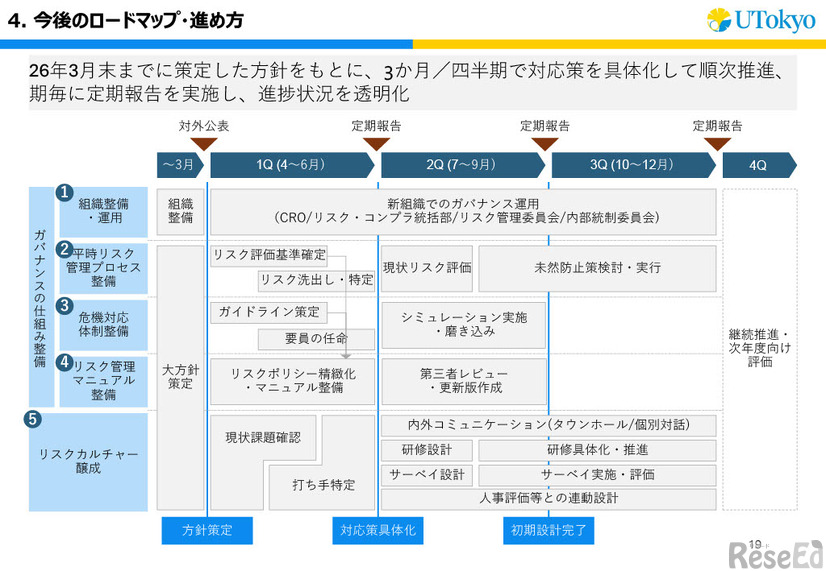Select the 4Q timeline arrow

coord(760,165)
